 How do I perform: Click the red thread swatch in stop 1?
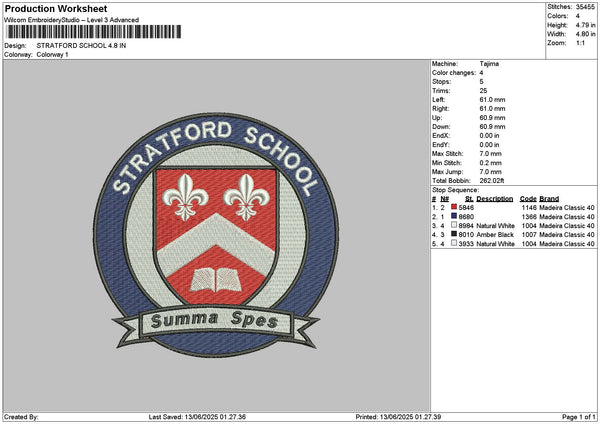click(453, 206)
